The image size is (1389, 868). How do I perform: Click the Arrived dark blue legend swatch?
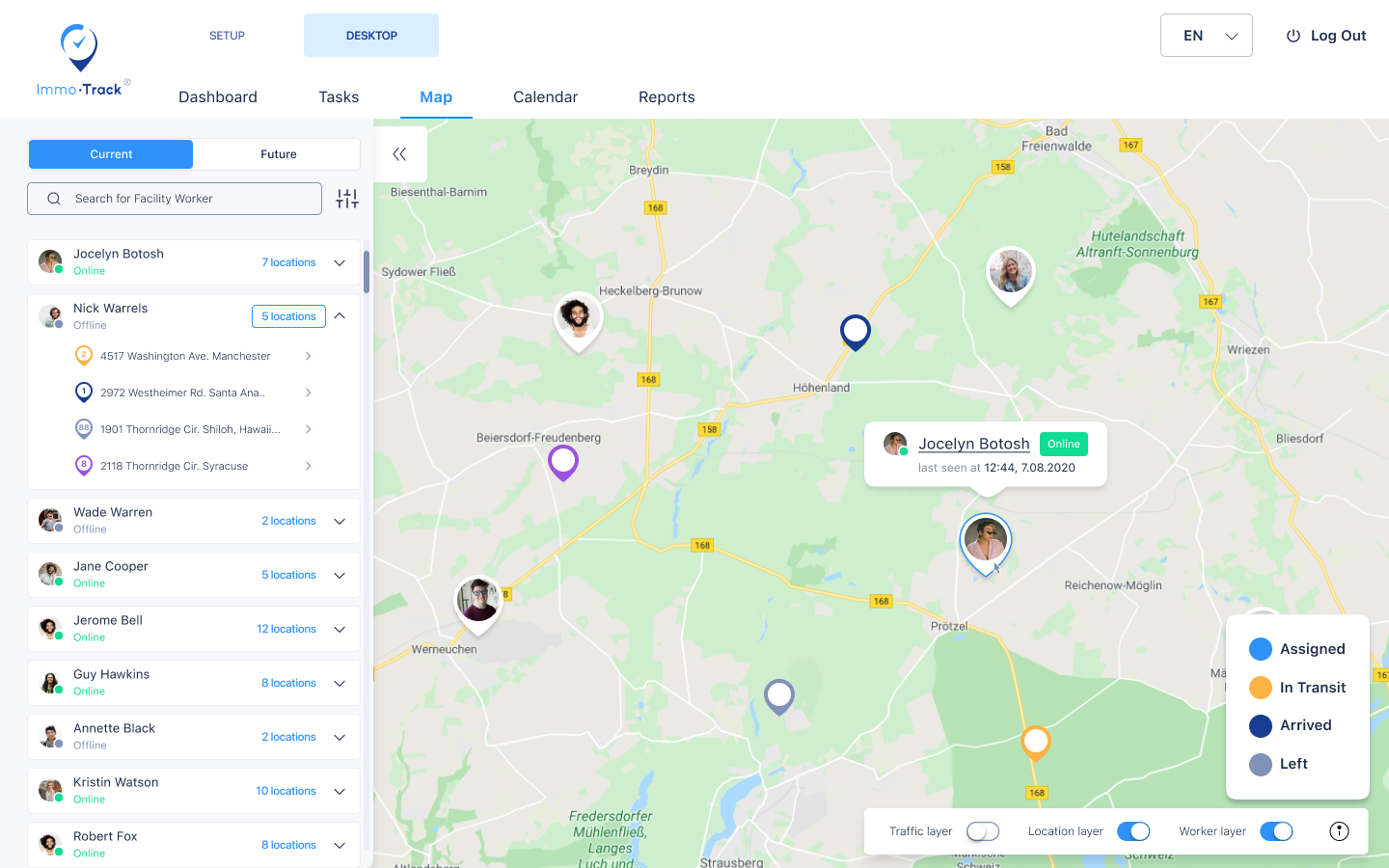(1261, 725)
